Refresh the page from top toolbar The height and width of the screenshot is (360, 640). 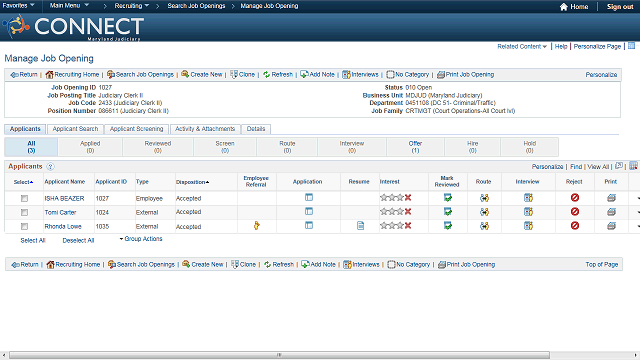[278, 75]
